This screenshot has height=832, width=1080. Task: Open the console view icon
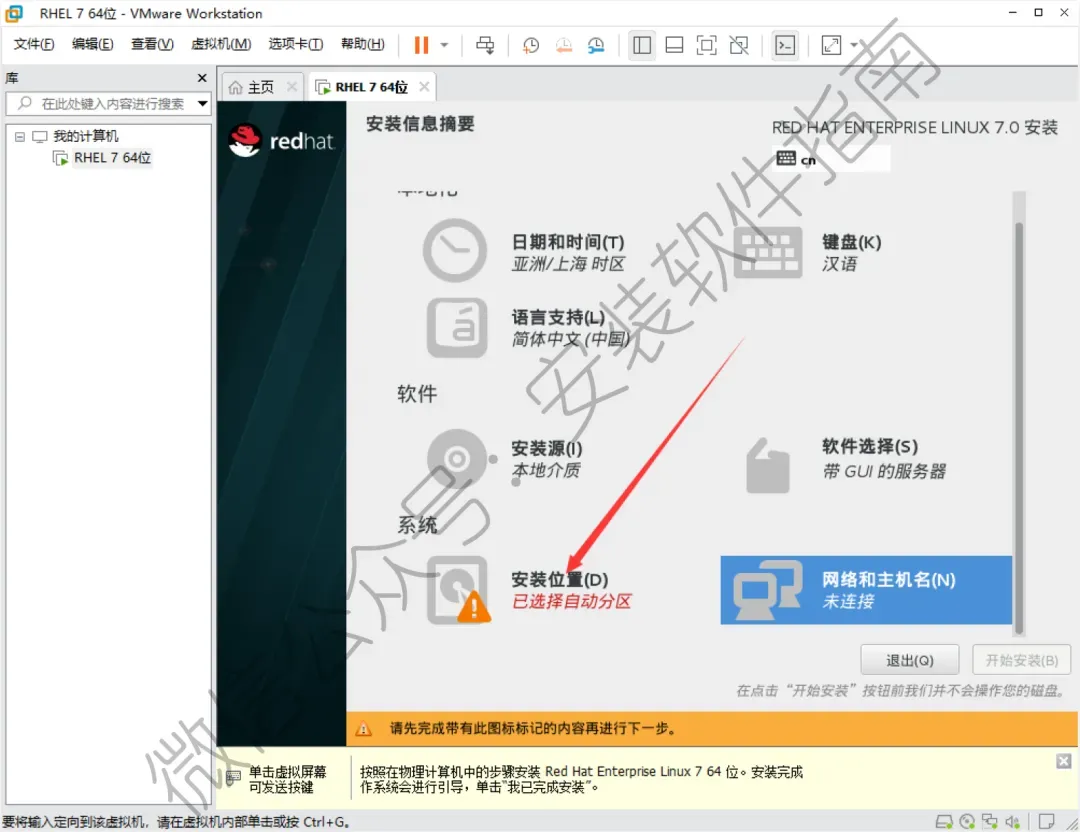point(785,45)
